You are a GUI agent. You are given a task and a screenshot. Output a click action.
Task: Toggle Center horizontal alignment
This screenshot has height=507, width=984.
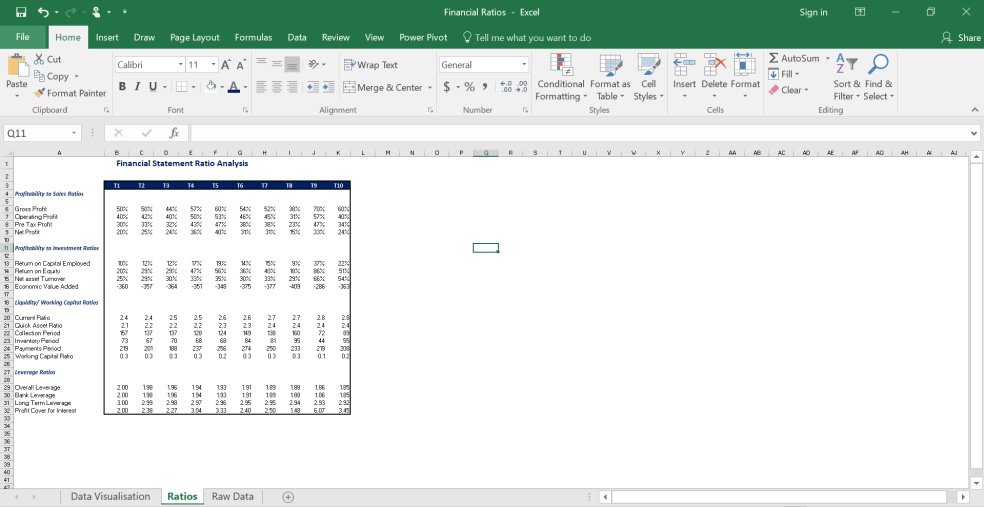pos(277,87)
